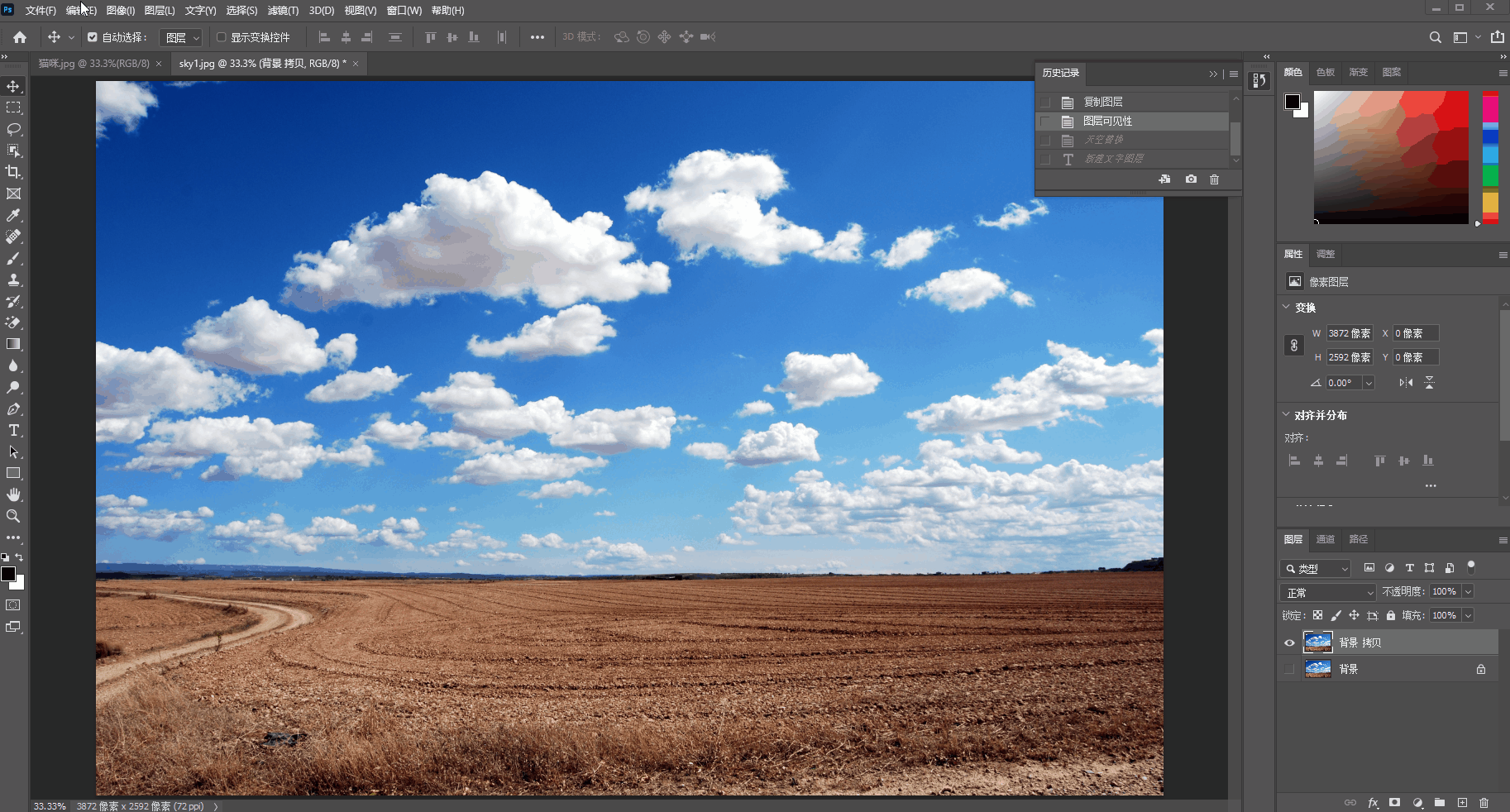Select the Frame tool

pos(13,193)
